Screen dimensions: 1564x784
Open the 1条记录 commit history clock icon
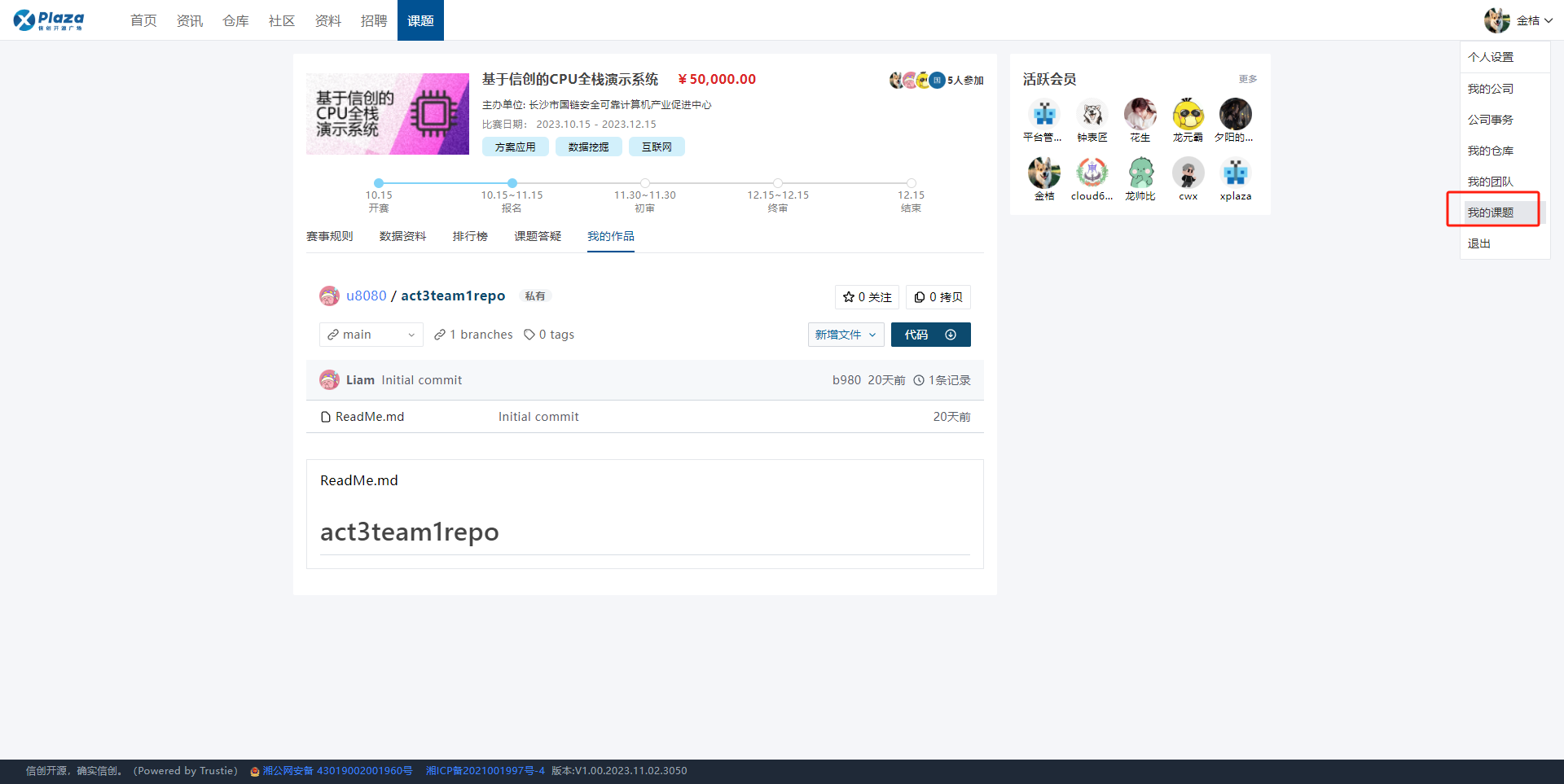pos(919,380)
